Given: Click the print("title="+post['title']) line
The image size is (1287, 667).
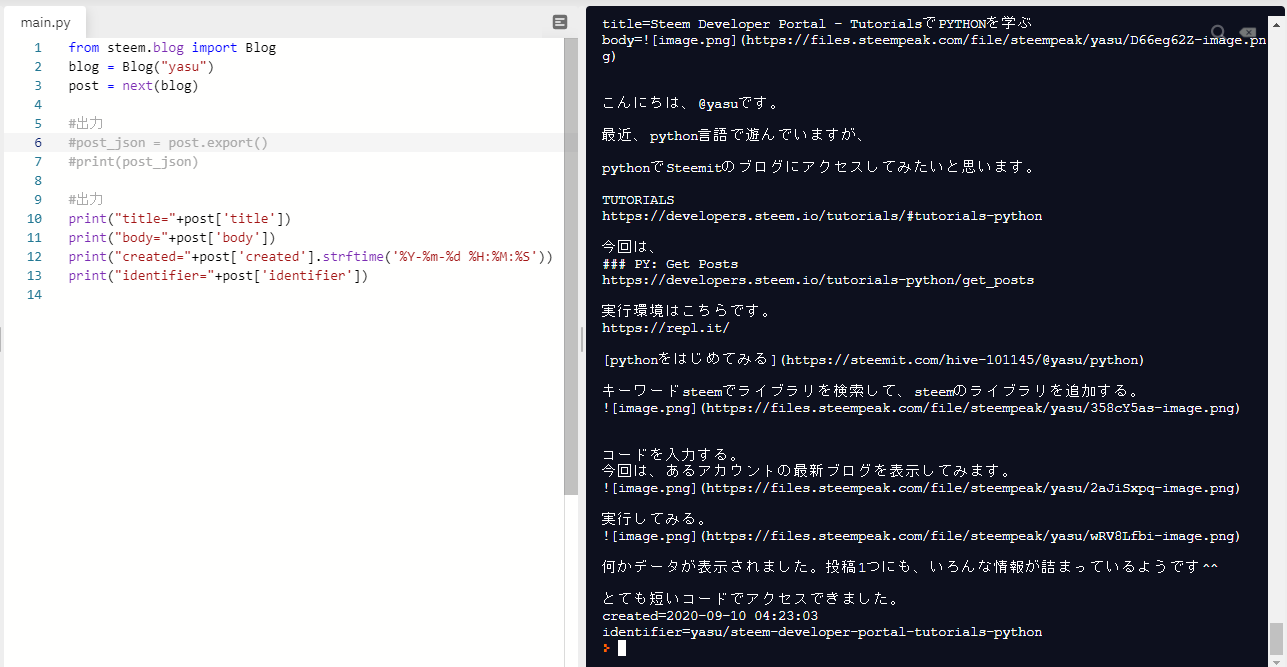Looking at the screenshot, I should (180, 219).
